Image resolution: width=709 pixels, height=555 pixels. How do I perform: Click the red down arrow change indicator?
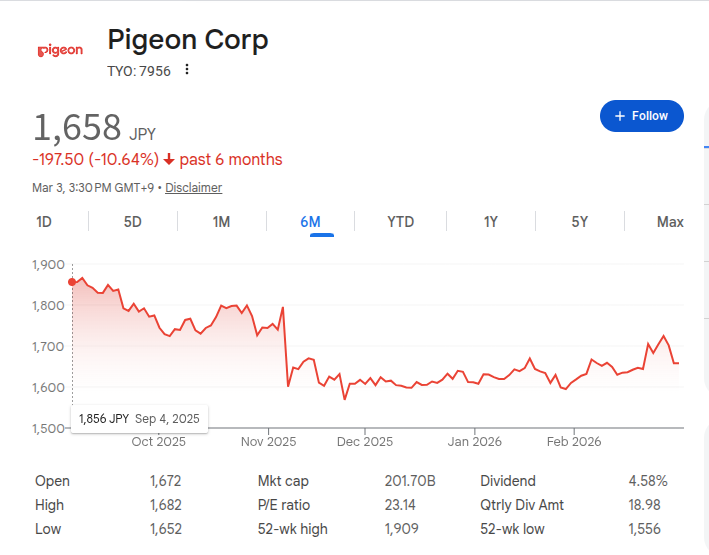169,160
